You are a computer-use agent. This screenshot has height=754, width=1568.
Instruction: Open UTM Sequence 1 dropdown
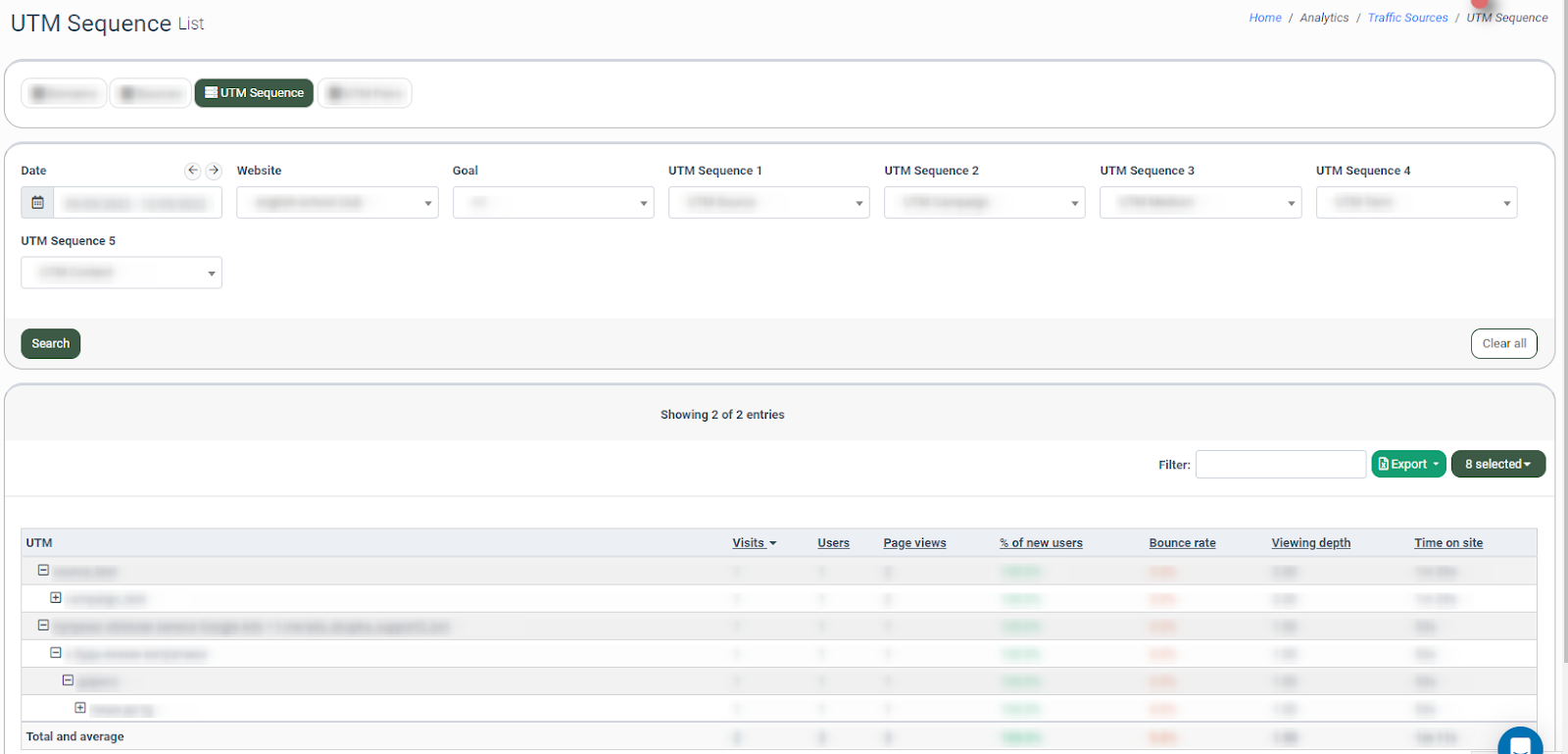click(x=768, y=203)
